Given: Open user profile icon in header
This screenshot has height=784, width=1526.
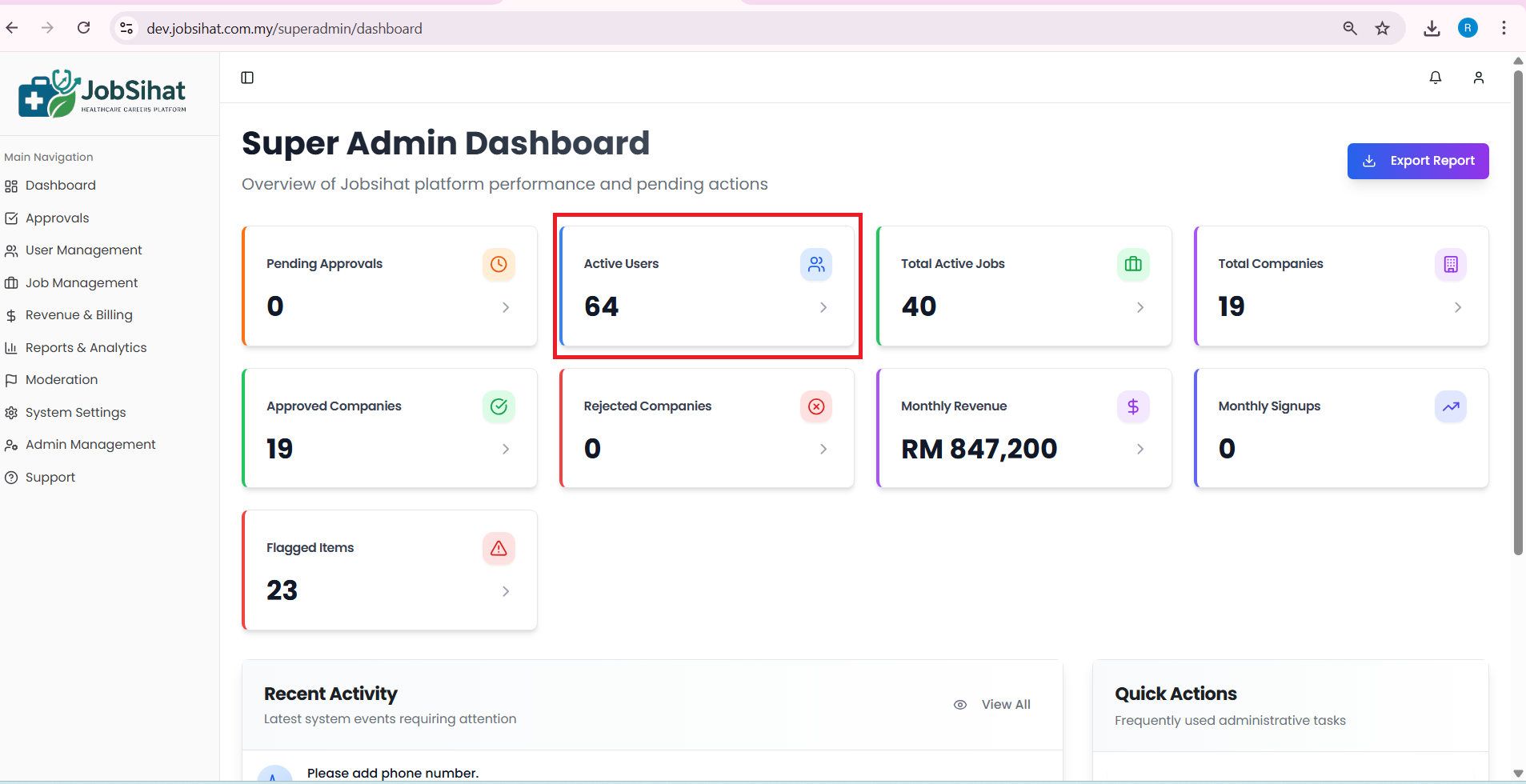Looking at the screenshot, I should (x=1478, y=78).
